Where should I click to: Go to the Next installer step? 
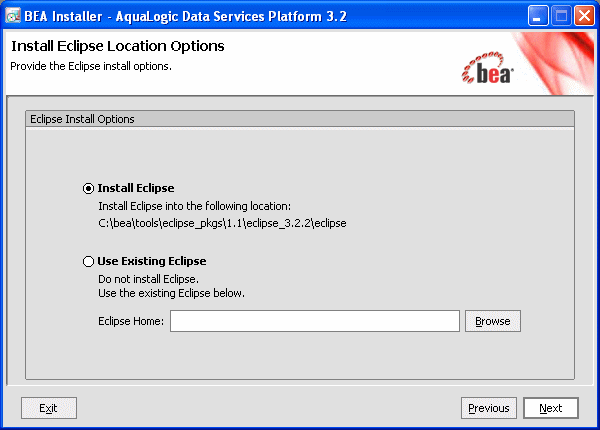(x=551, y=408)
